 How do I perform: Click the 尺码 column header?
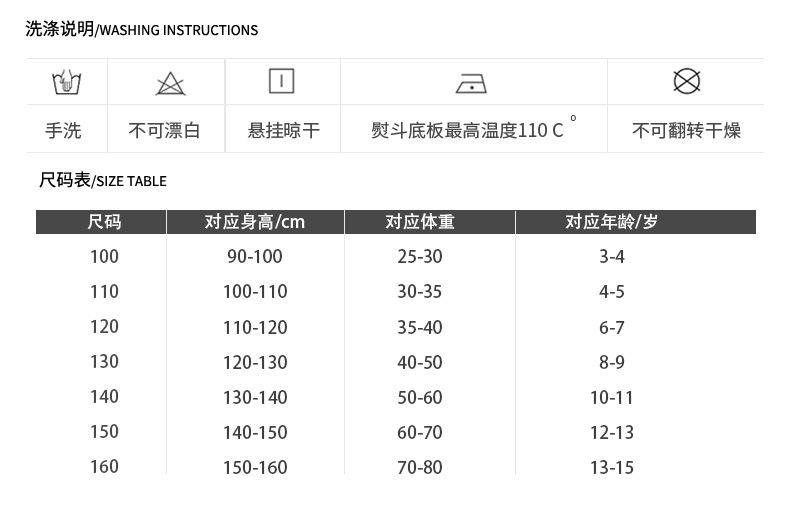(104, 222)
